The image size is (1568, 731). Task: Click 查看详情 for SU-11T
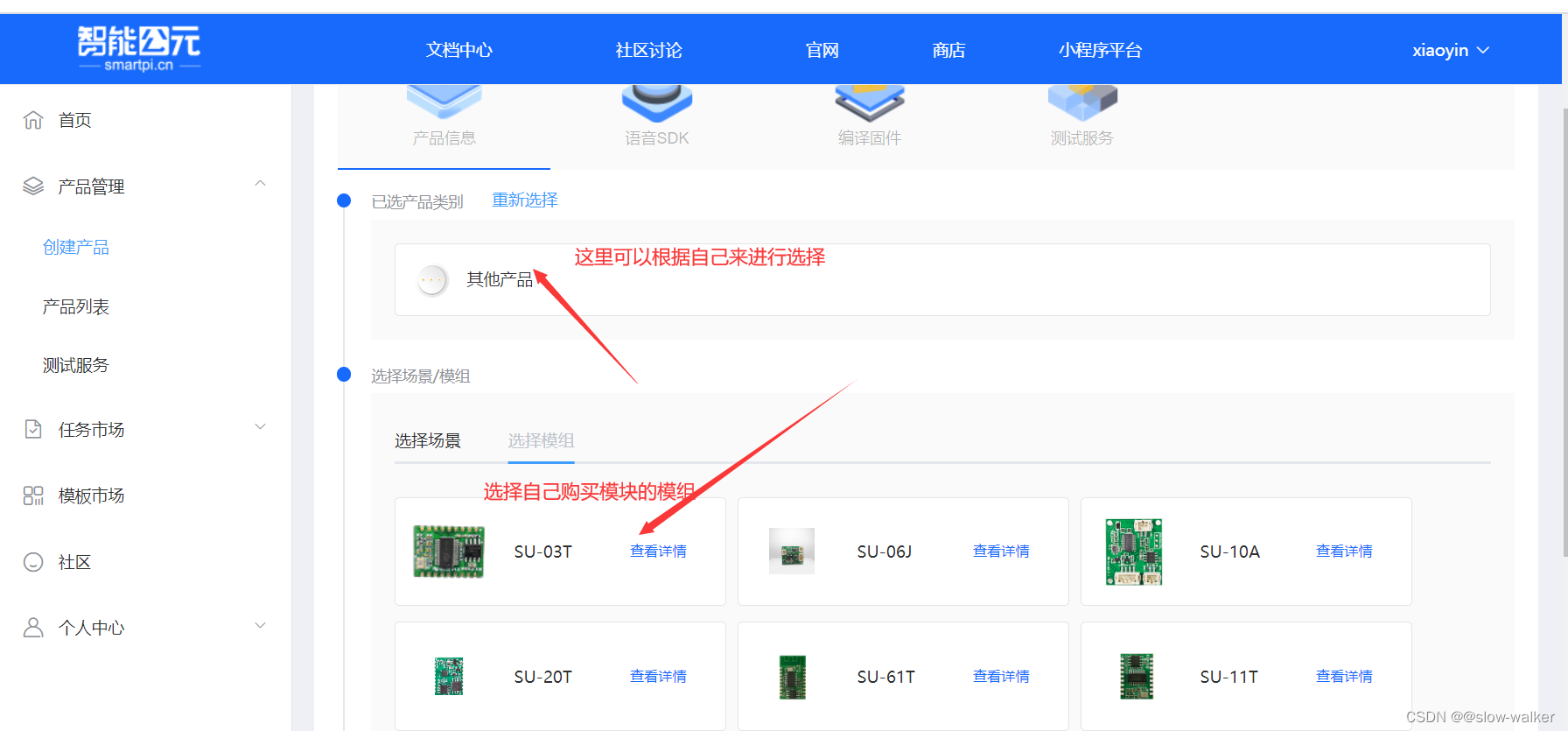[x=1345, y=677]
